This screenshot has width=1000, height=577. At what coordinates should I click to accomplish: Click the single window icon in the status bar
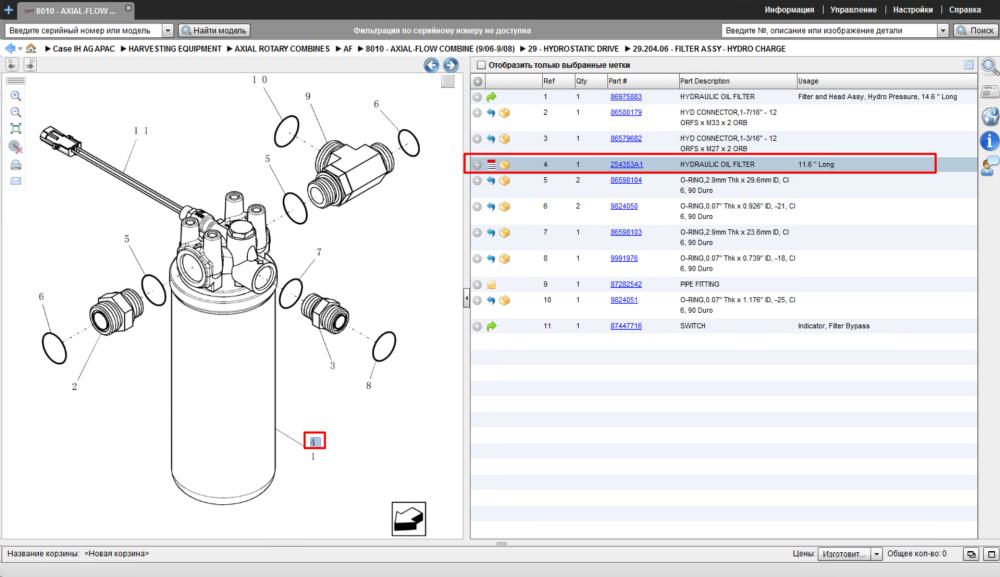tap(991, 554)
